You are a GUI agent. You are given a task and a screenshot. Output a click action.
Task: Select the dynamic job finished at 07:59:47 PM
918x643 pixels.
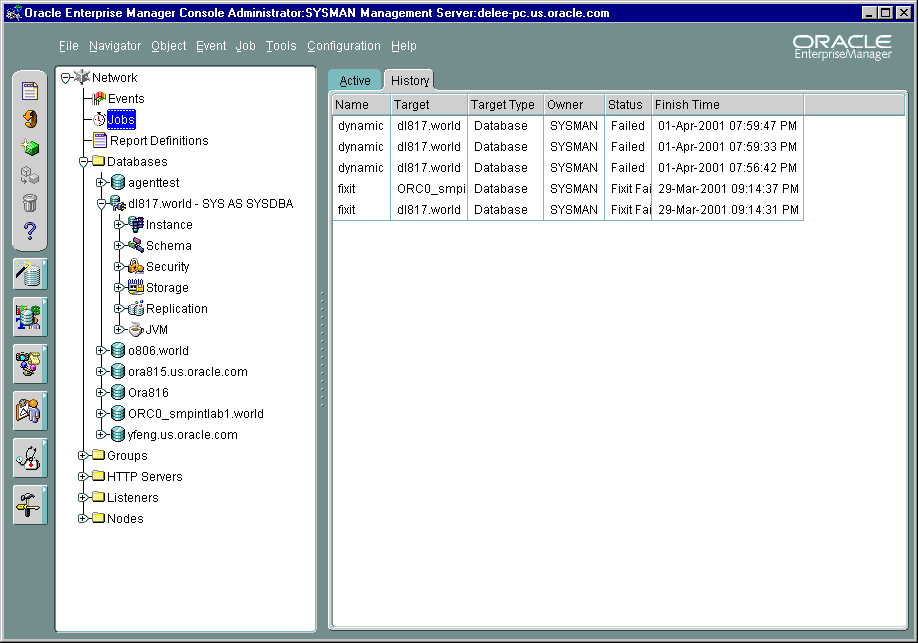[x=568, y=125]
